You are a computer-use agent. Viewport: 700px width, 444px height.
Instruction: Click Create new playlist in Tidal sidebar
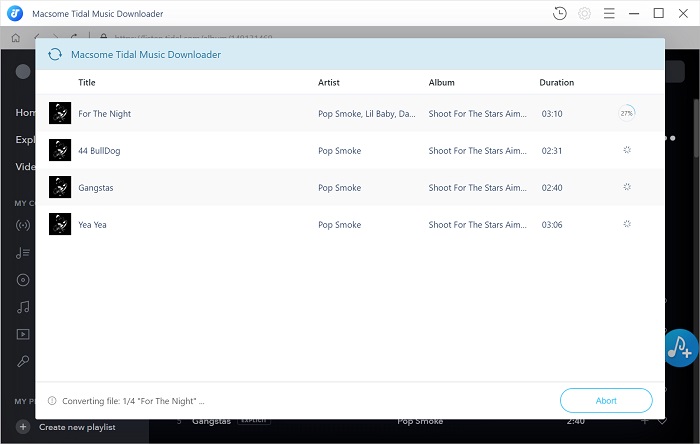(x=77, y=427)
